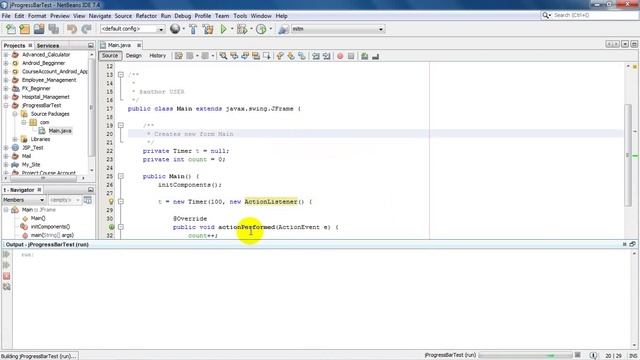Click the Shift Line Right icon
640x360 pixels.
(x=327, y=56)
